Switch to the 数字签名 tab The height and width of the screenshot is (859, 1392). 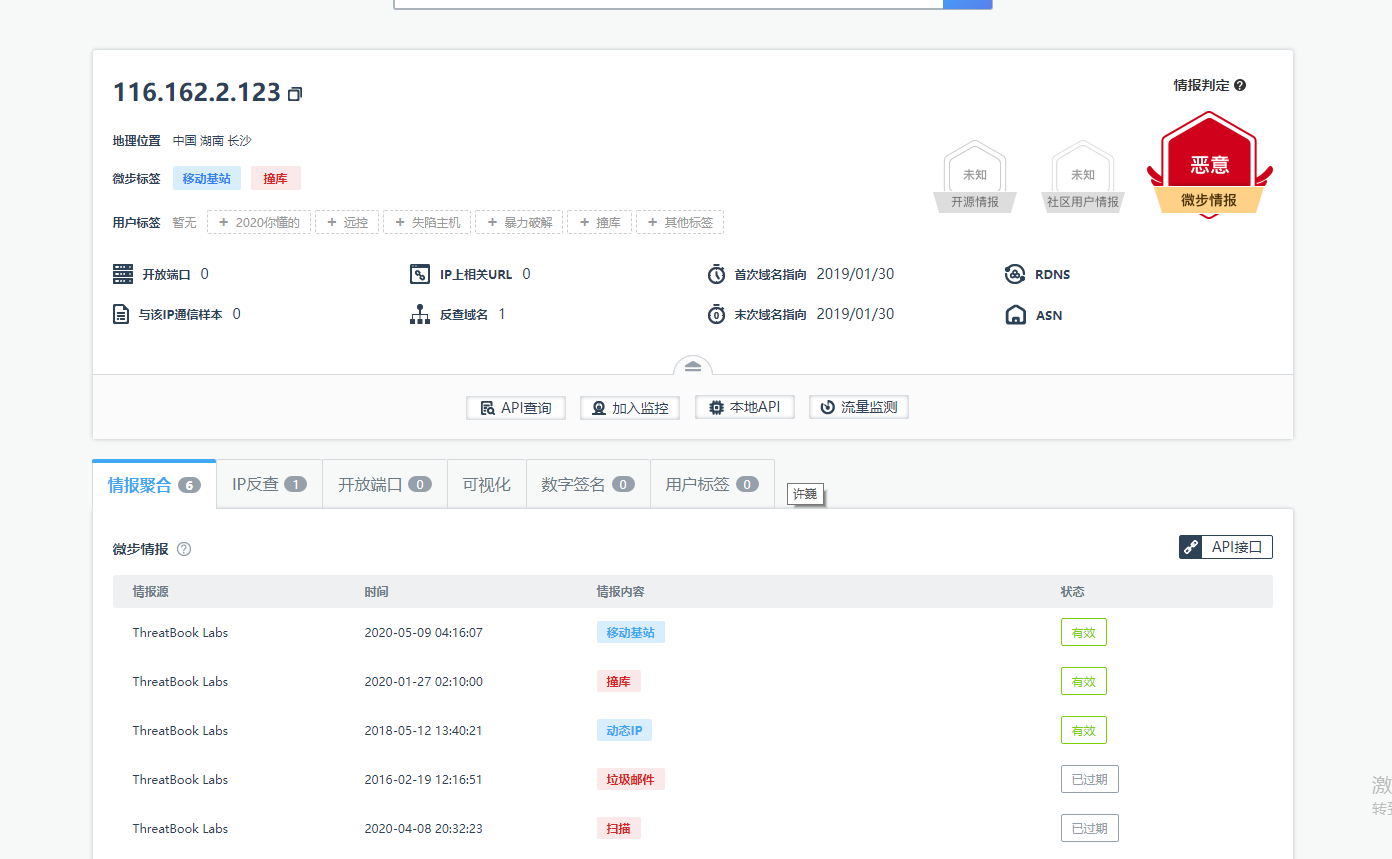point(588,485)
